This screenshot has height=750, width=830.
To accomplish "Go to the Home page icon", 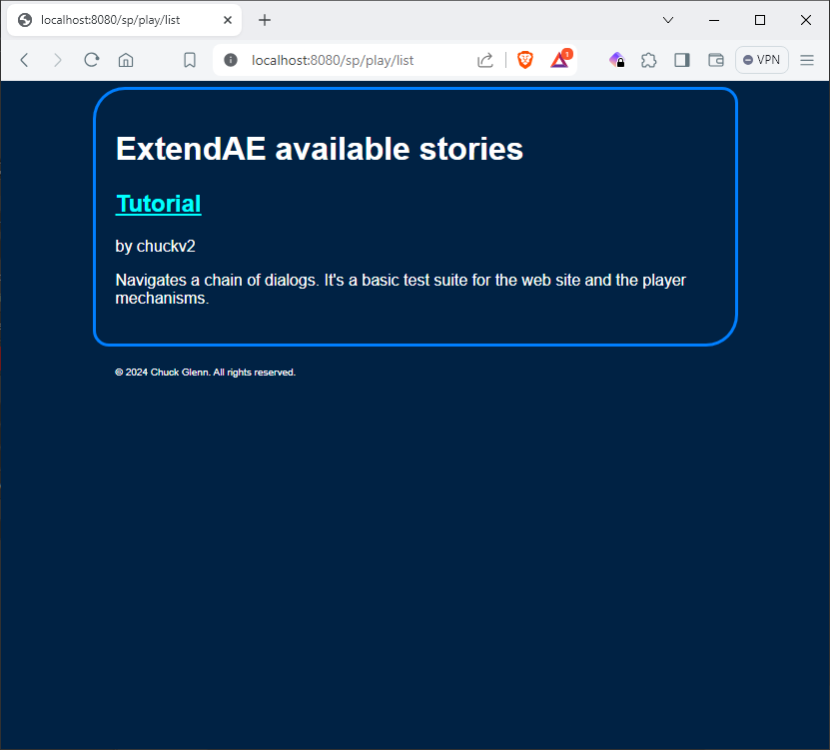I will (x=126, y=60).
